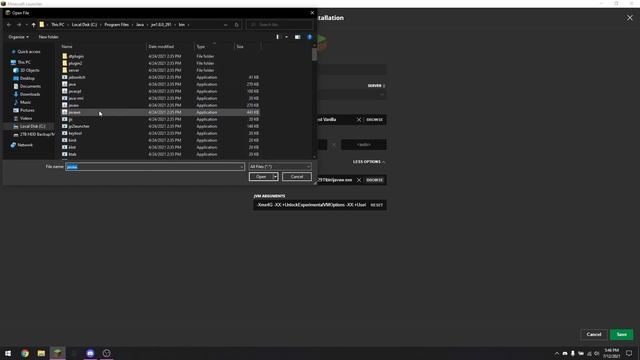
Task: Click the change view icon in the dialog toolbar
Action: click(x=278, y=37)
